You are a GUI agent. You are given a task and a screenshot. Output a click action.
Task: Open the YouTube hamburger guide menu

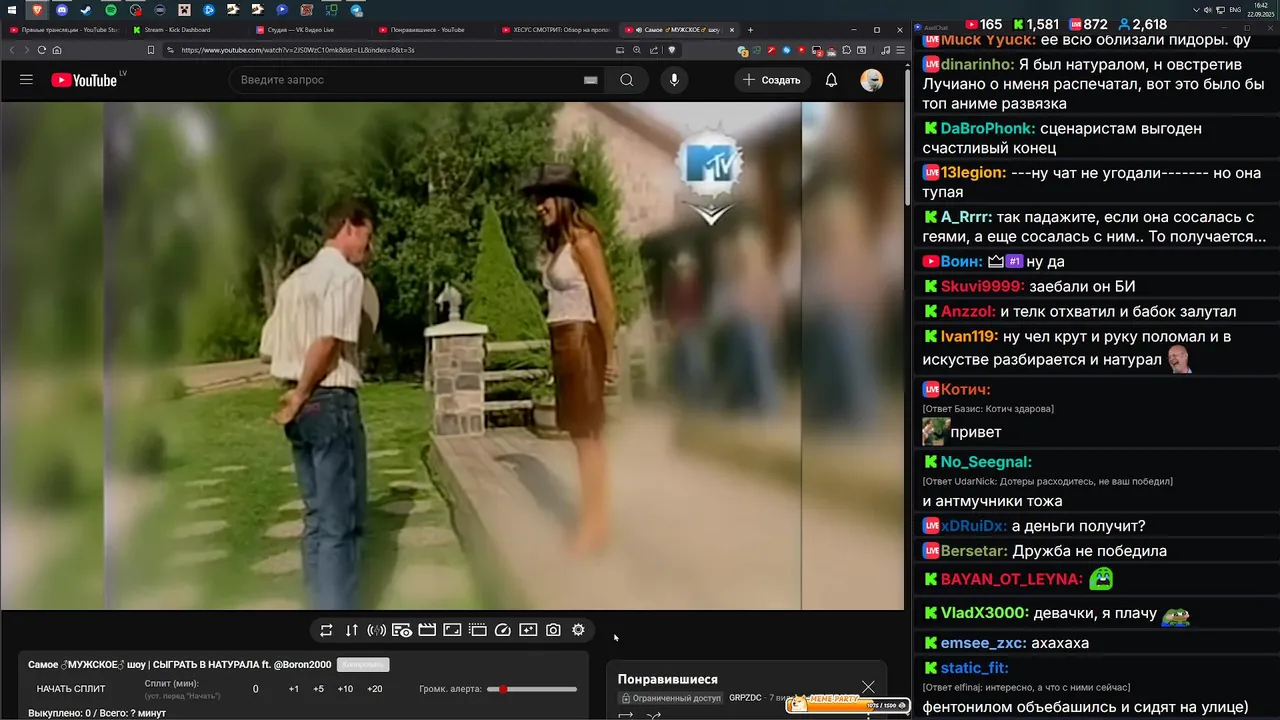tap(26, 80)
